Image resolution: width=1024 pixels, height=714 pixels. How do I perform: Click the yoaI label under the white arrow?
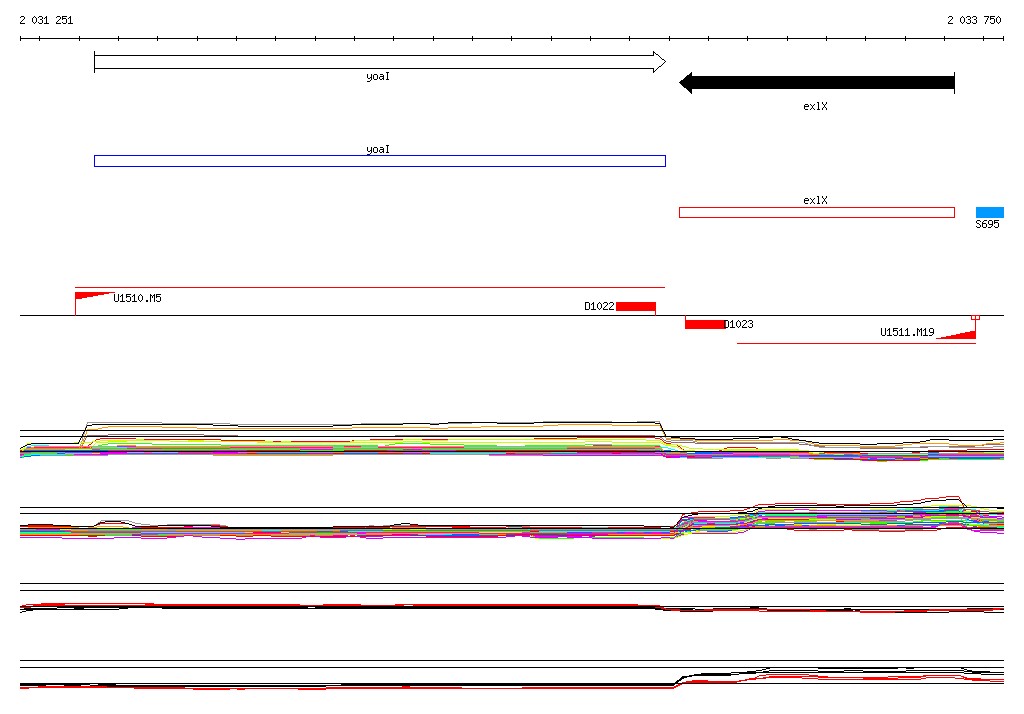[x=377, y=76]
